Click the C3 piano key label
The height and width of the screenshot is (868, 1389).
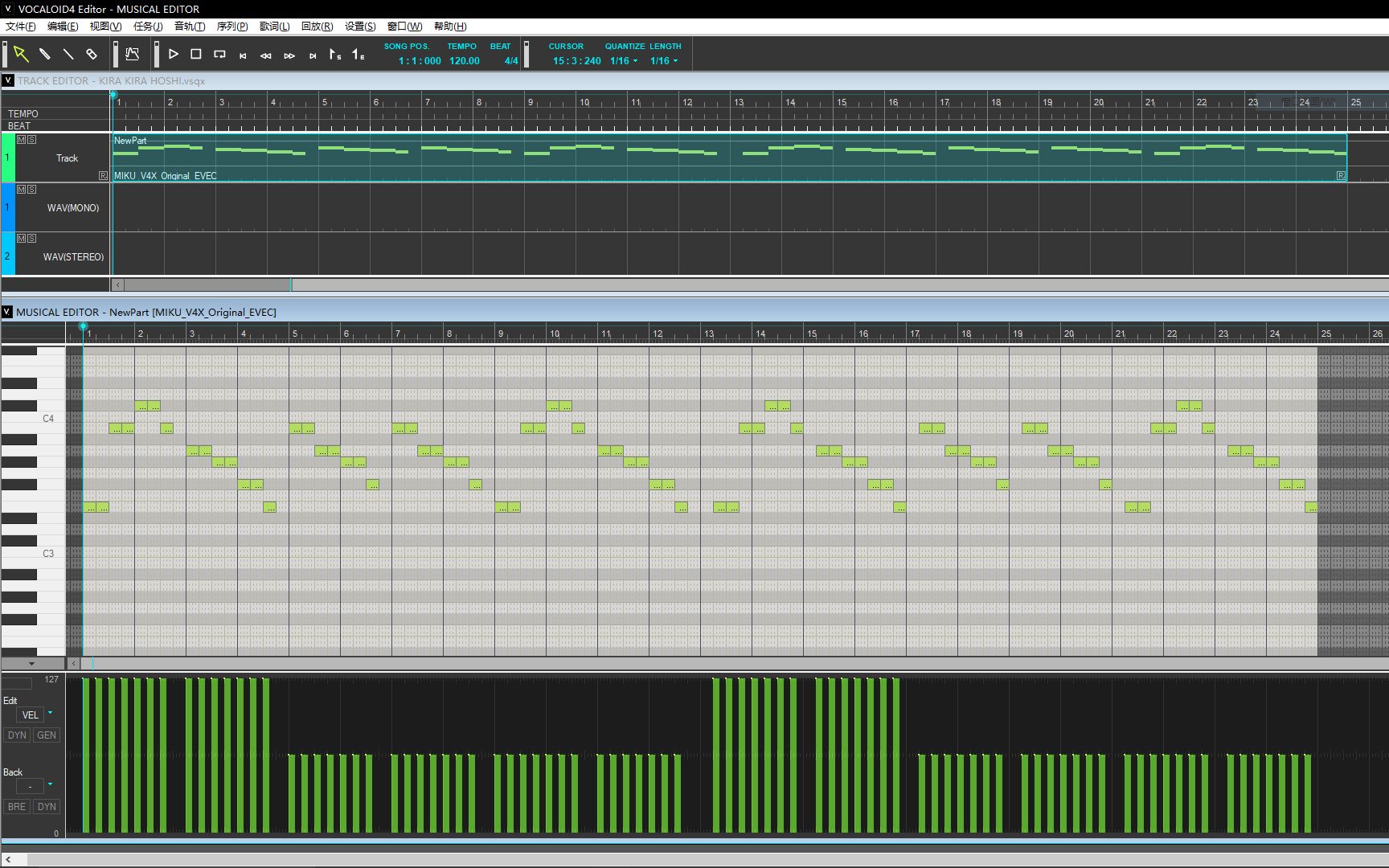pos(48,554)
